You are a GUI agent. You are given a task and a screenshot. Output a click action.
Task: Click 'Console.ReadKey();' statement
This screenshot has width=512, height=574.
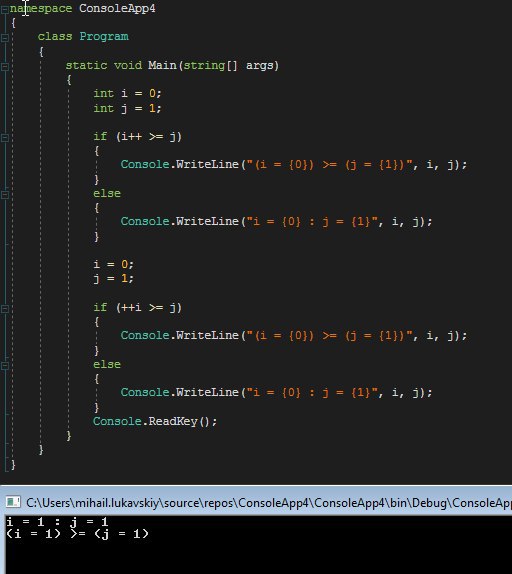pos(155,421)
